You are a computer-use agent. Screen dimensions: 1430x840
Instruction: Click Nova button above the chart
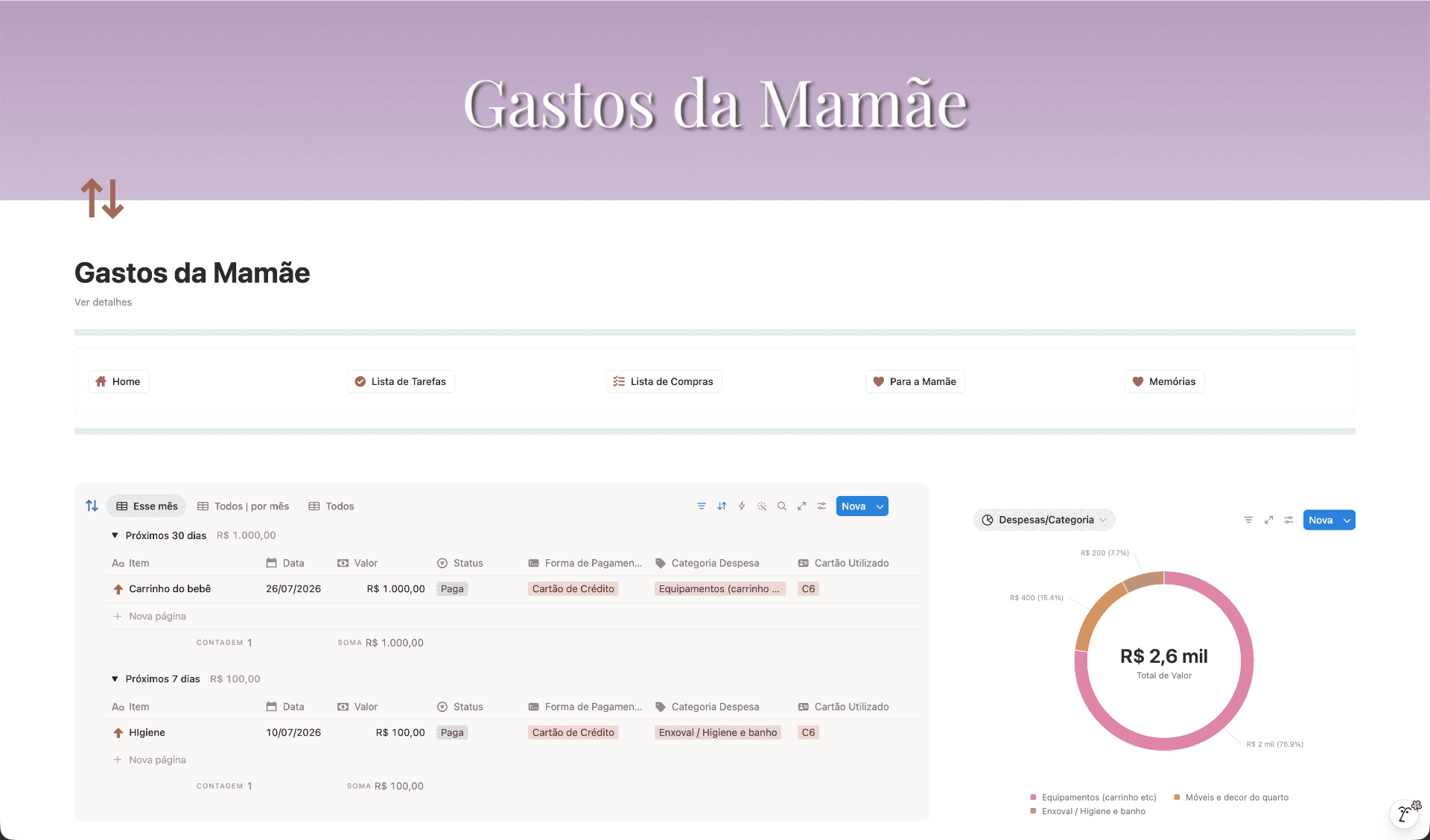(1321, 521)
